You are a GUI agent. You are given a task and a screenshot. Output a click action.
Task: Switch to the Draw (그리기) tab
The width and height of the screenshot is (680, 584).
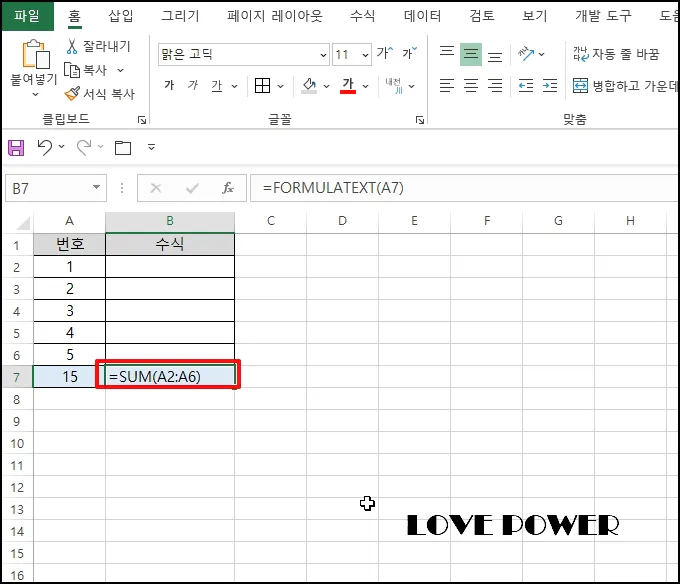(180, 16)
